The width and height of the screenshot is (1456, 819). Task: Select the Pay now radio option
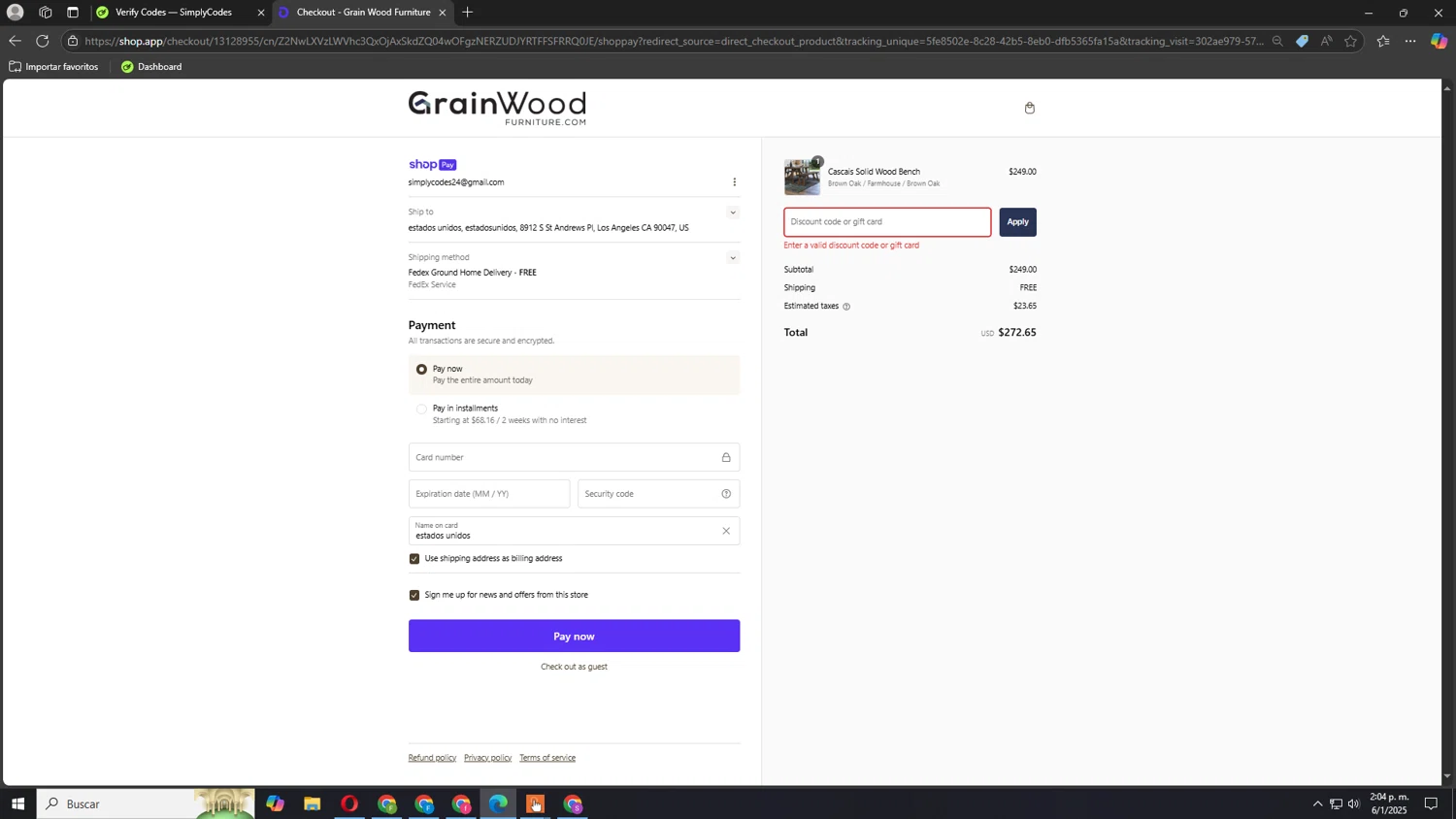tap(421, 370)
